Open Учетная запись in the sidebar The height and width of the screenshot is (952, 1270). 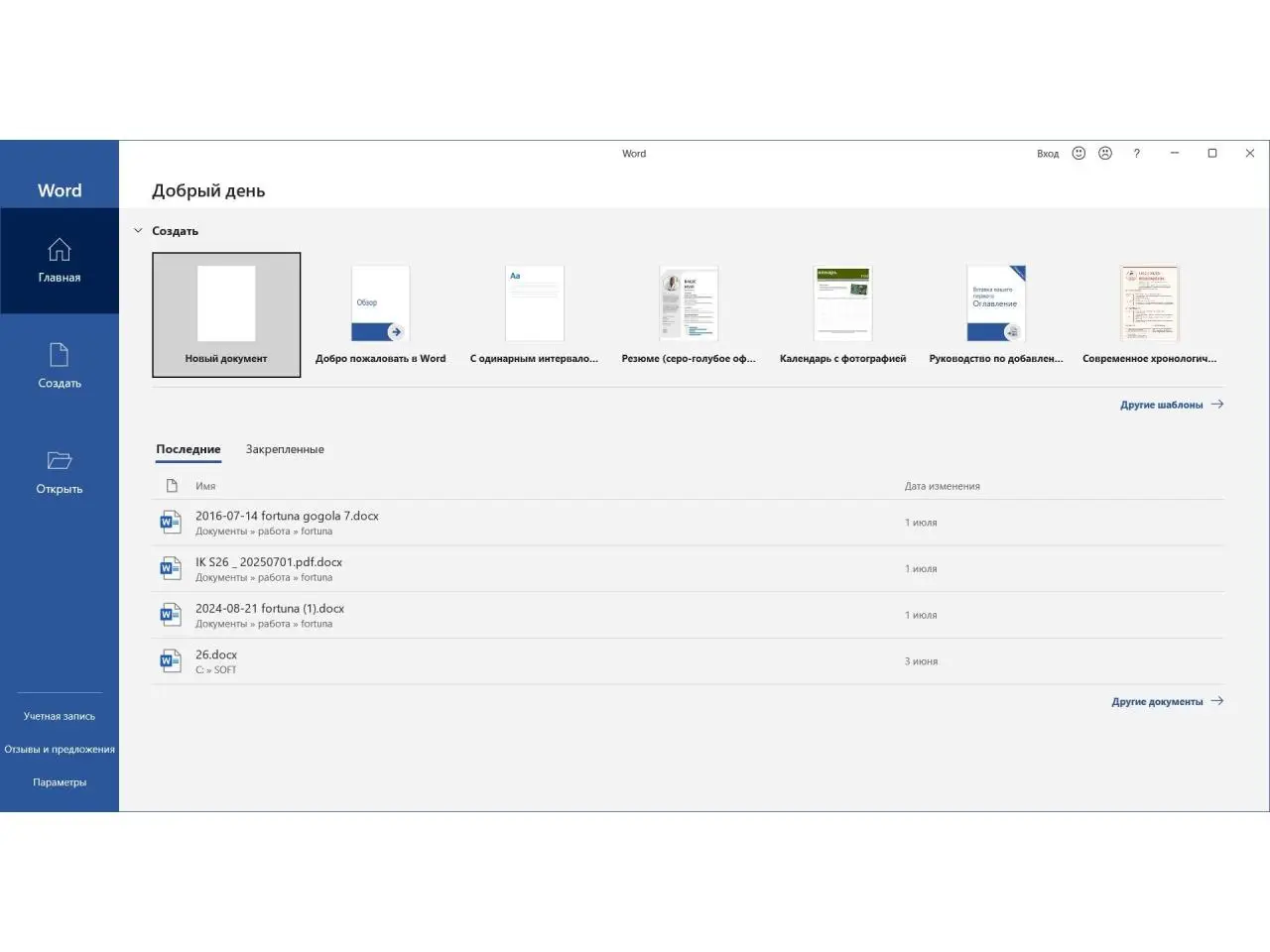(60, 716)
